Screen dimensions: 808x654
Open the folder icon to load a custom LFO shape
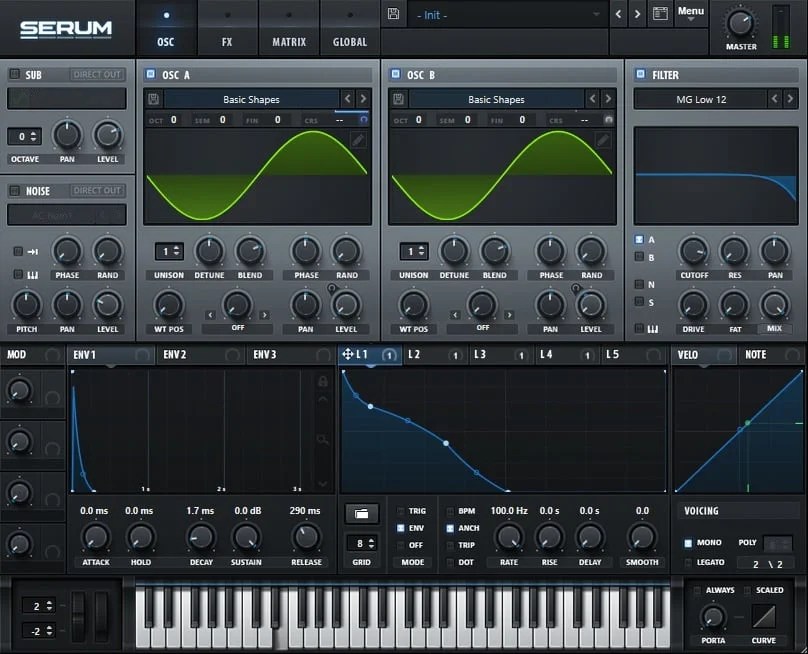[361, 513]
